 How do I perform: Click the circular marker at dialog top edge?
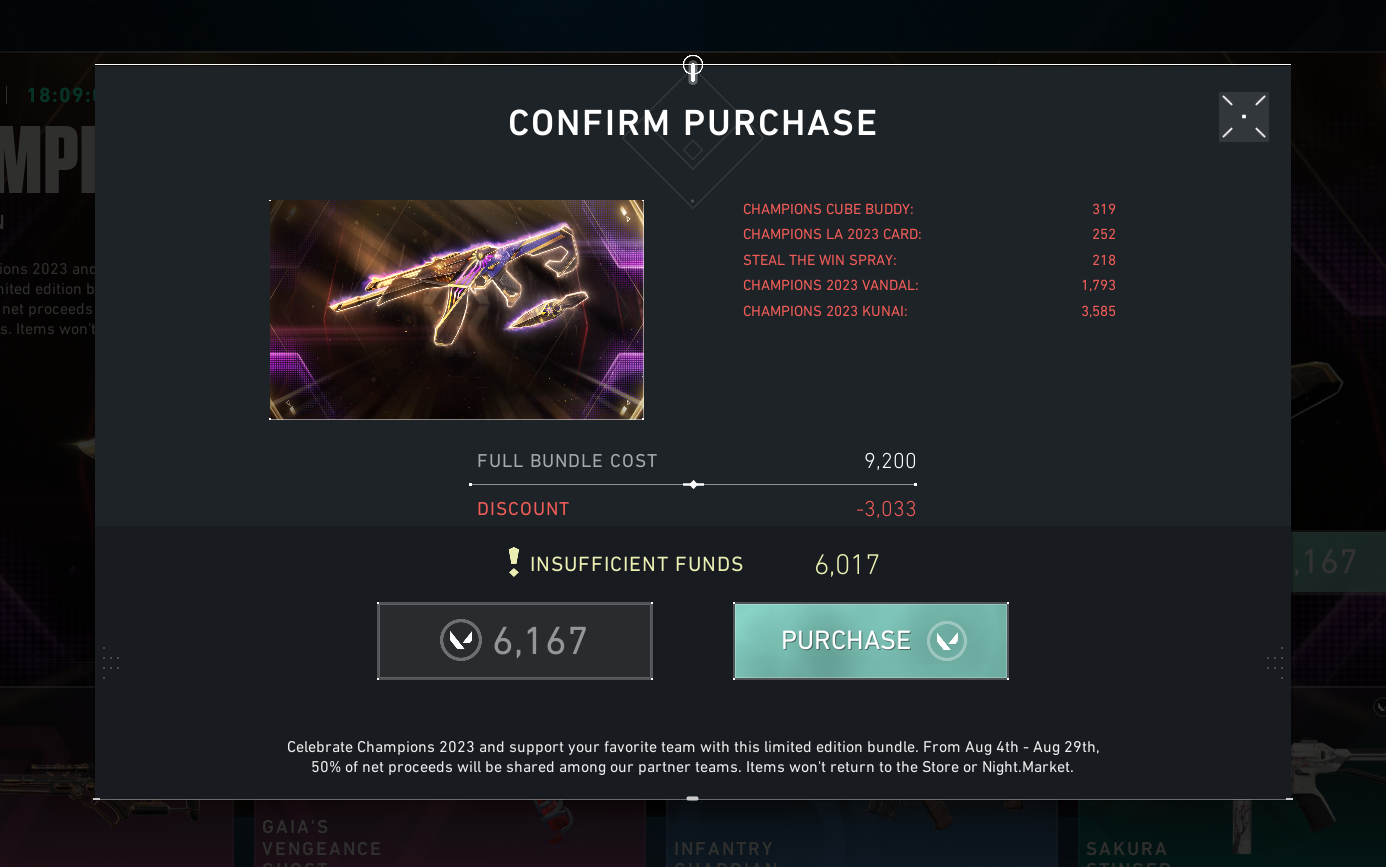692,67
